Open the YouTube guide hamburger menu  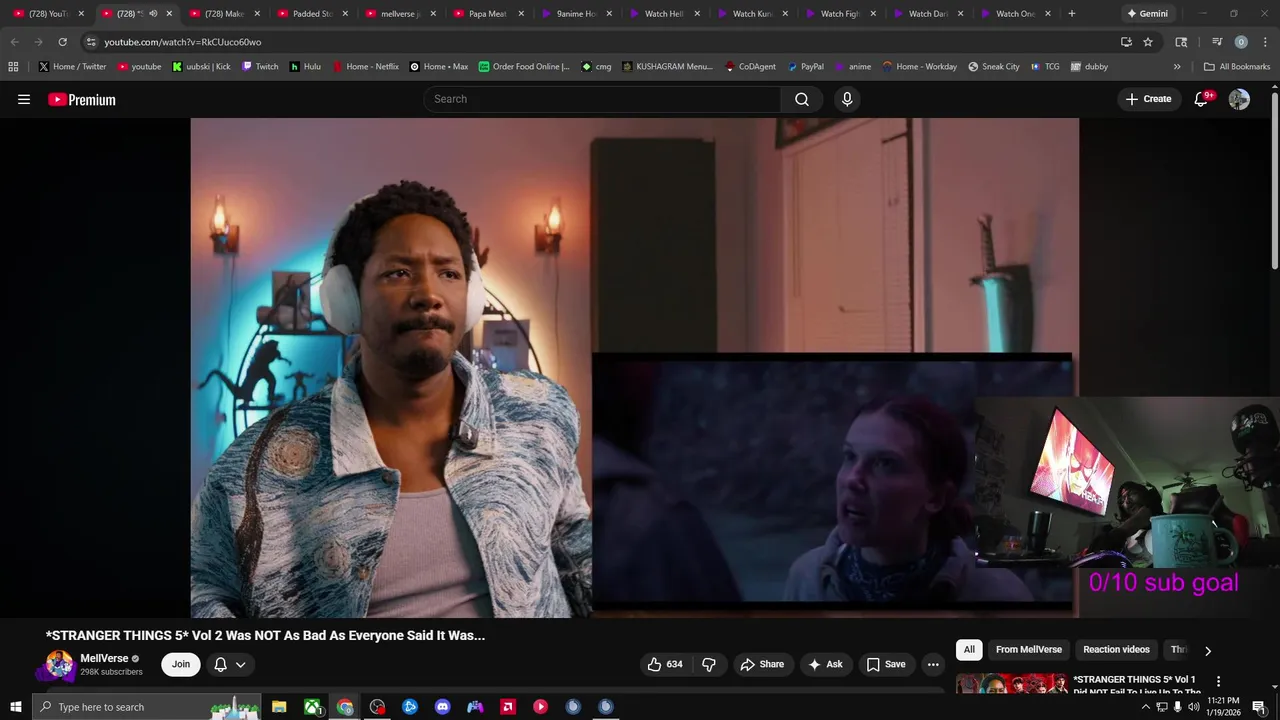[24, 99]
